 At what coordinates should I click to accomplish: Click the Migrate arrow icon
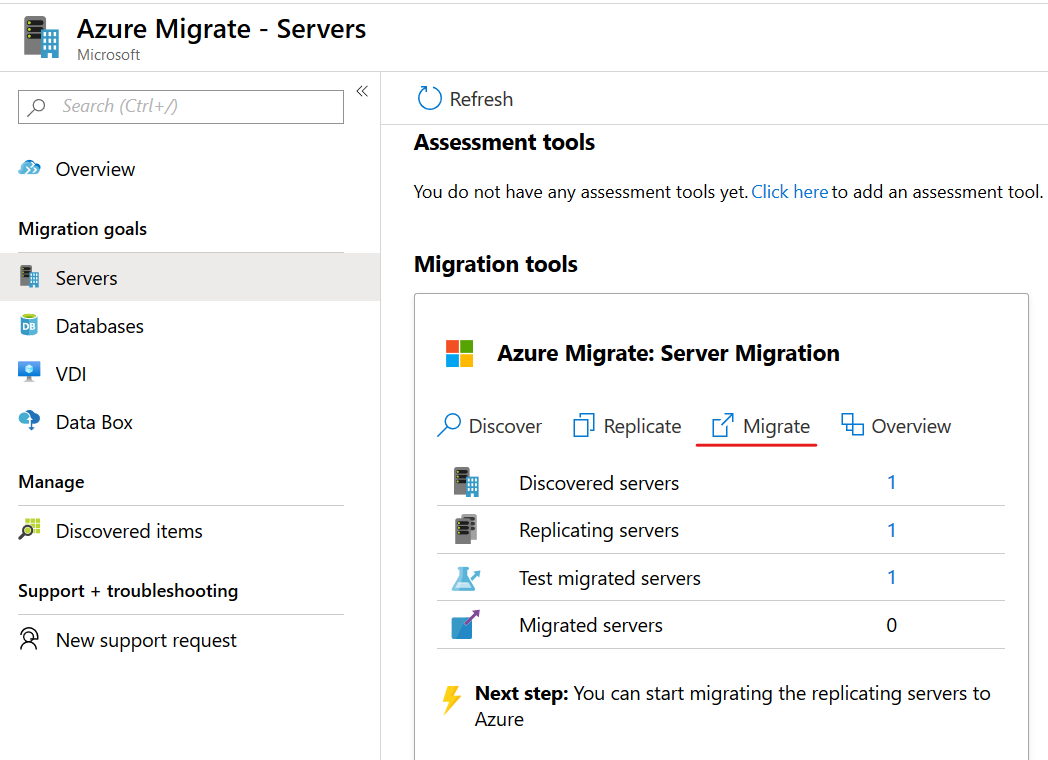coord(723,425)
